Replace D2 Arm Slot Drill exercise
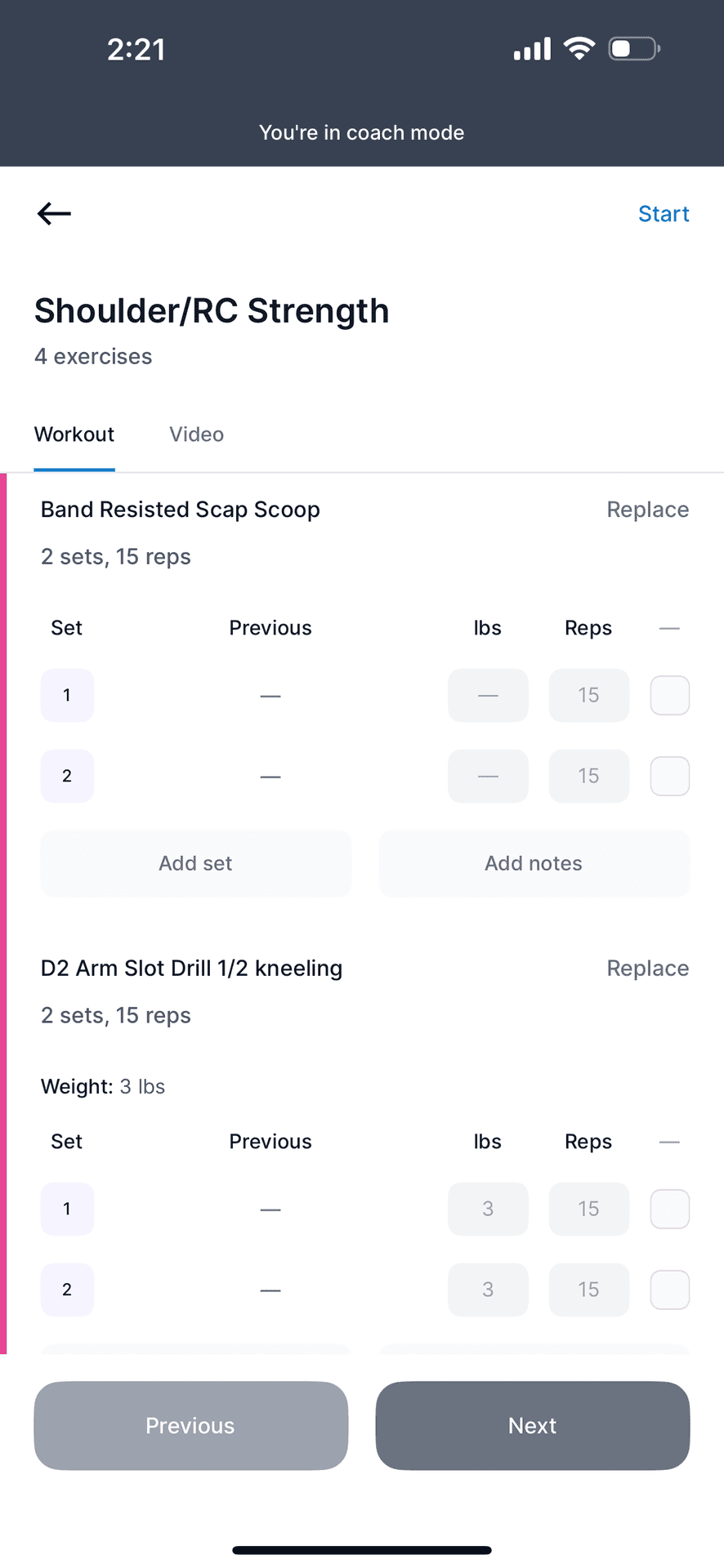The image size is (724, 1568). tap(647, 969)
